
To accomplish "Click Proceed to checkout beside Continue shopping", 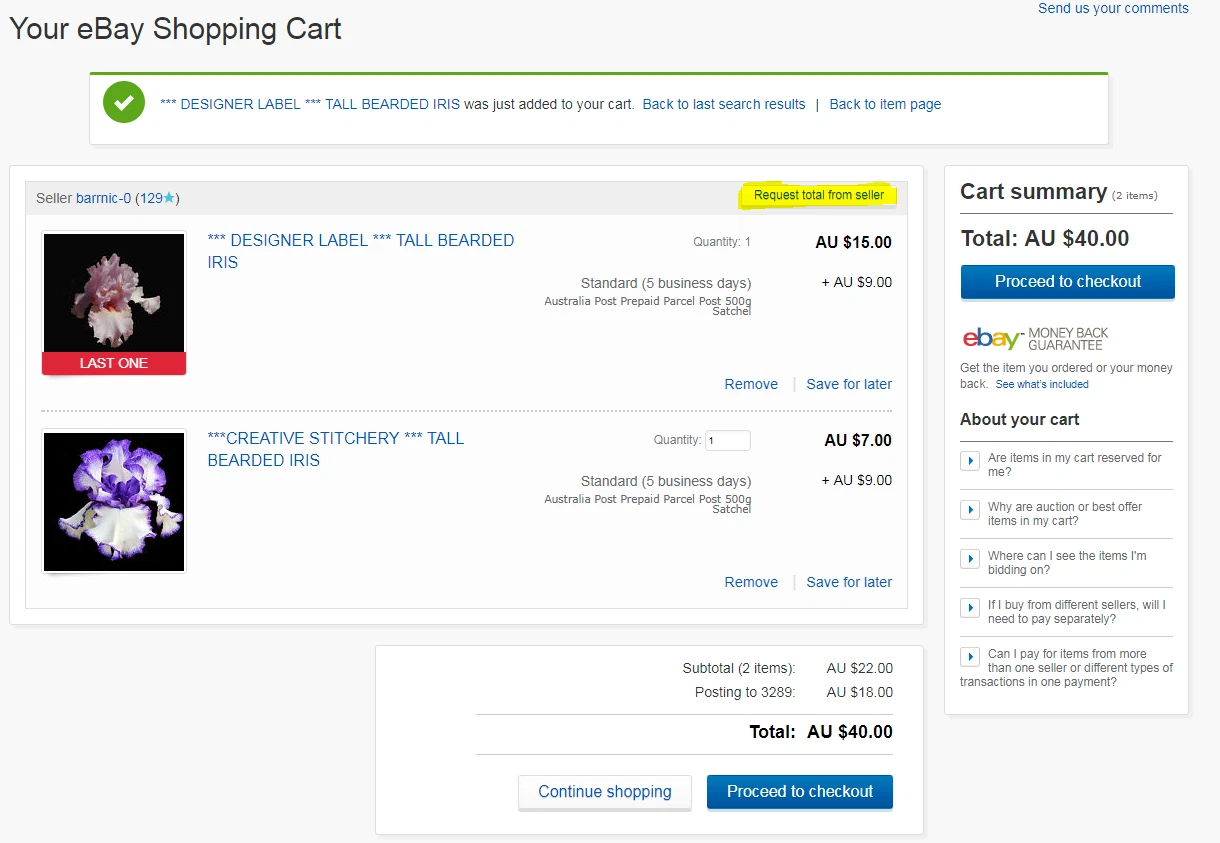I will (800, 792).
